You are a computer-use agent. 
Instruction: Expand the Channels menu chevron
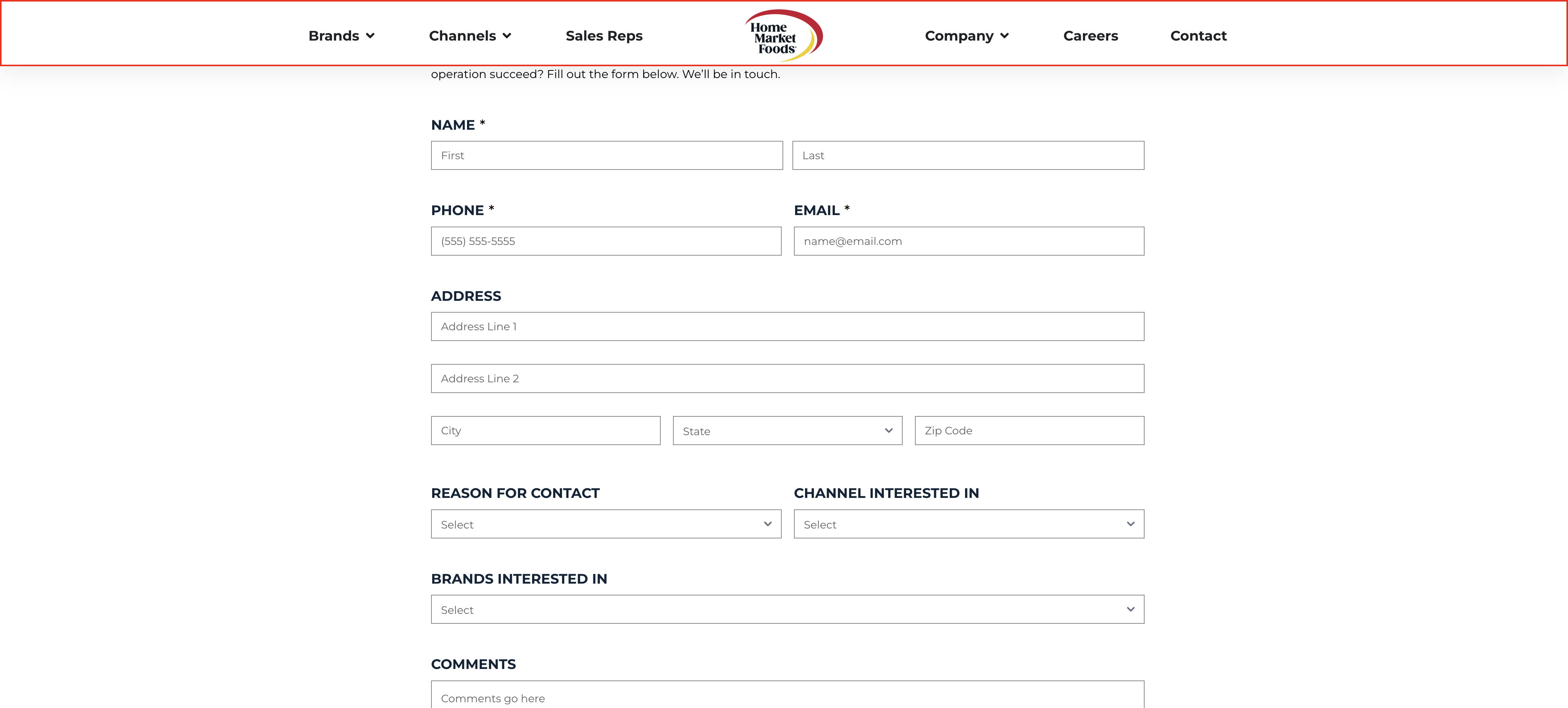(x=507, y=36)
